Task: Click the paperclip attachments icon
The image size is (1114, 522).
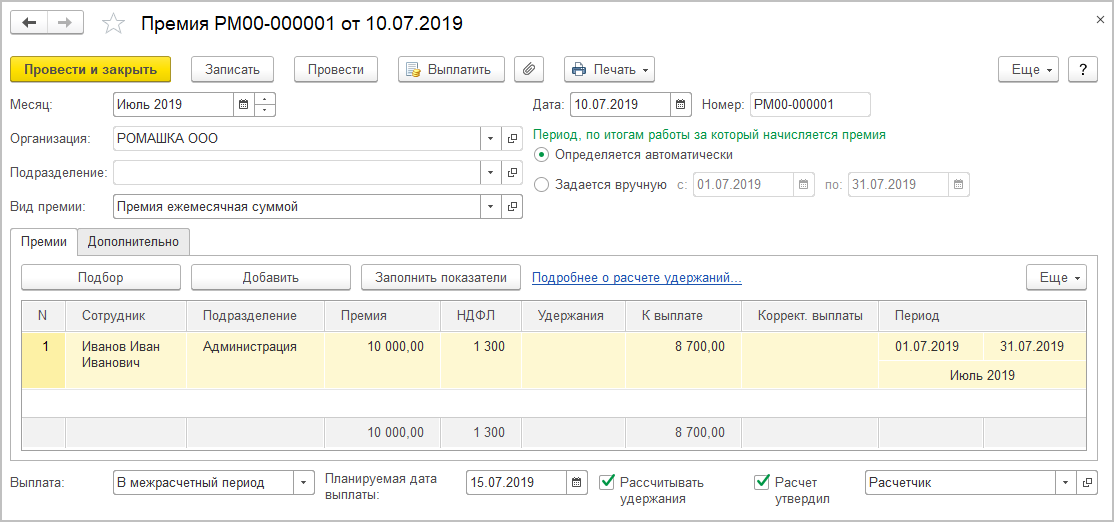Action: coord(529,69)
